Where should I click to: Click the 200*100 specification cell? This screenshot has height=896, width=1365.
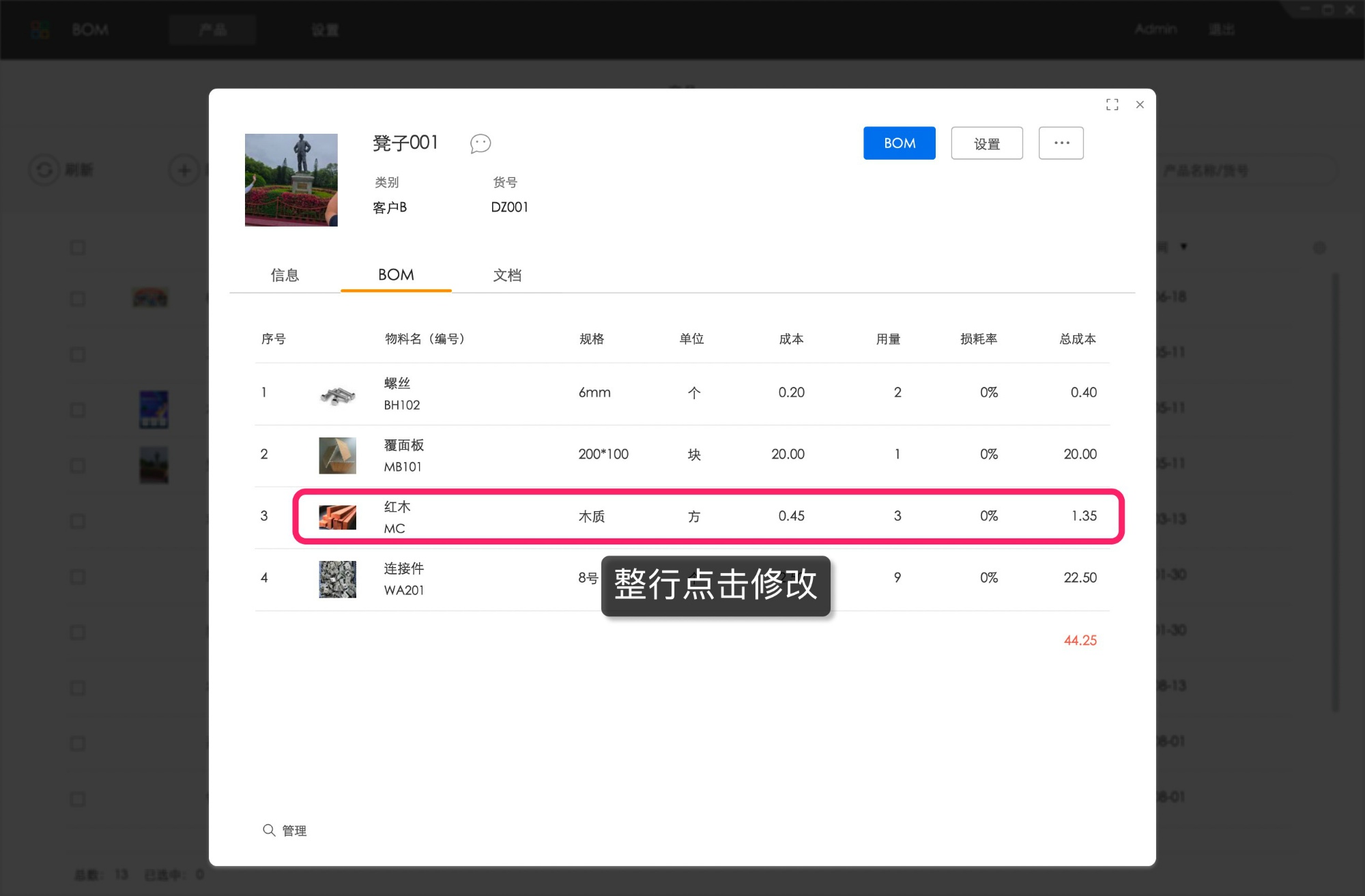[603, 454]
